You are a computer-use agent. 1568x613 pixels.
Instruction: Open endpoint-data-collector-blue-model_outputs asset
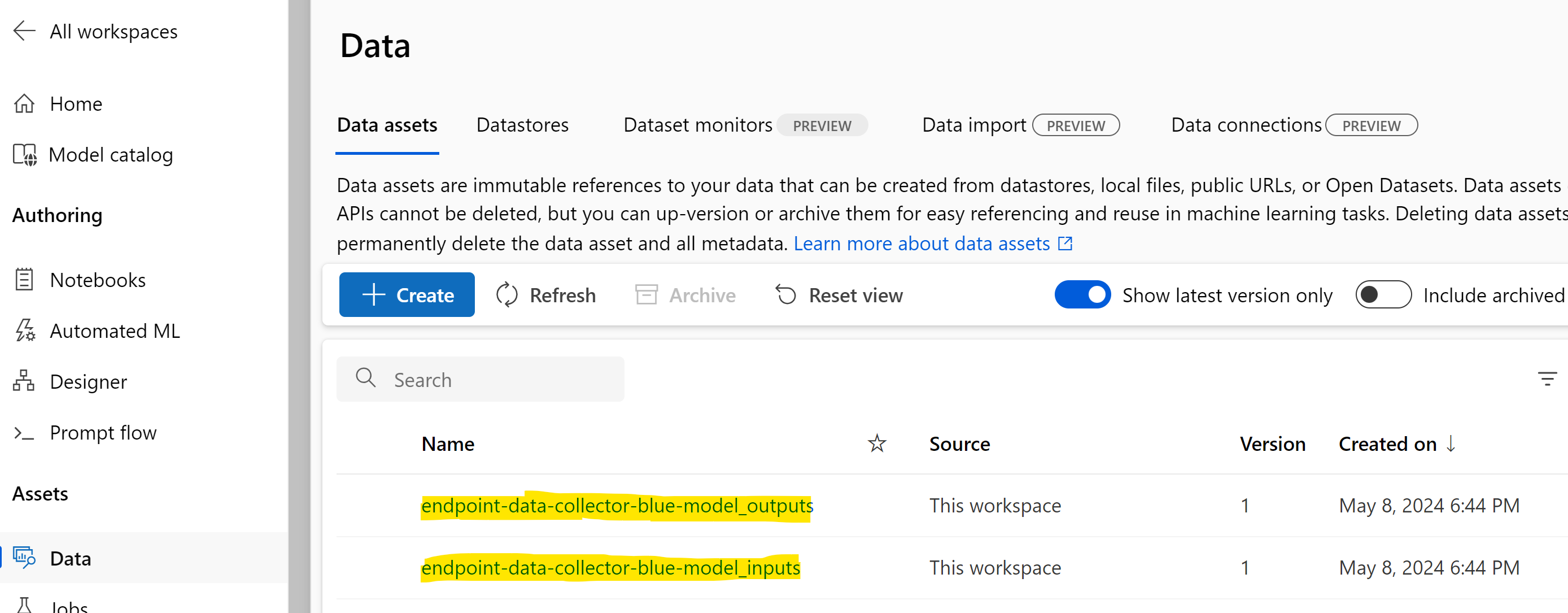[x=617, y=506]
